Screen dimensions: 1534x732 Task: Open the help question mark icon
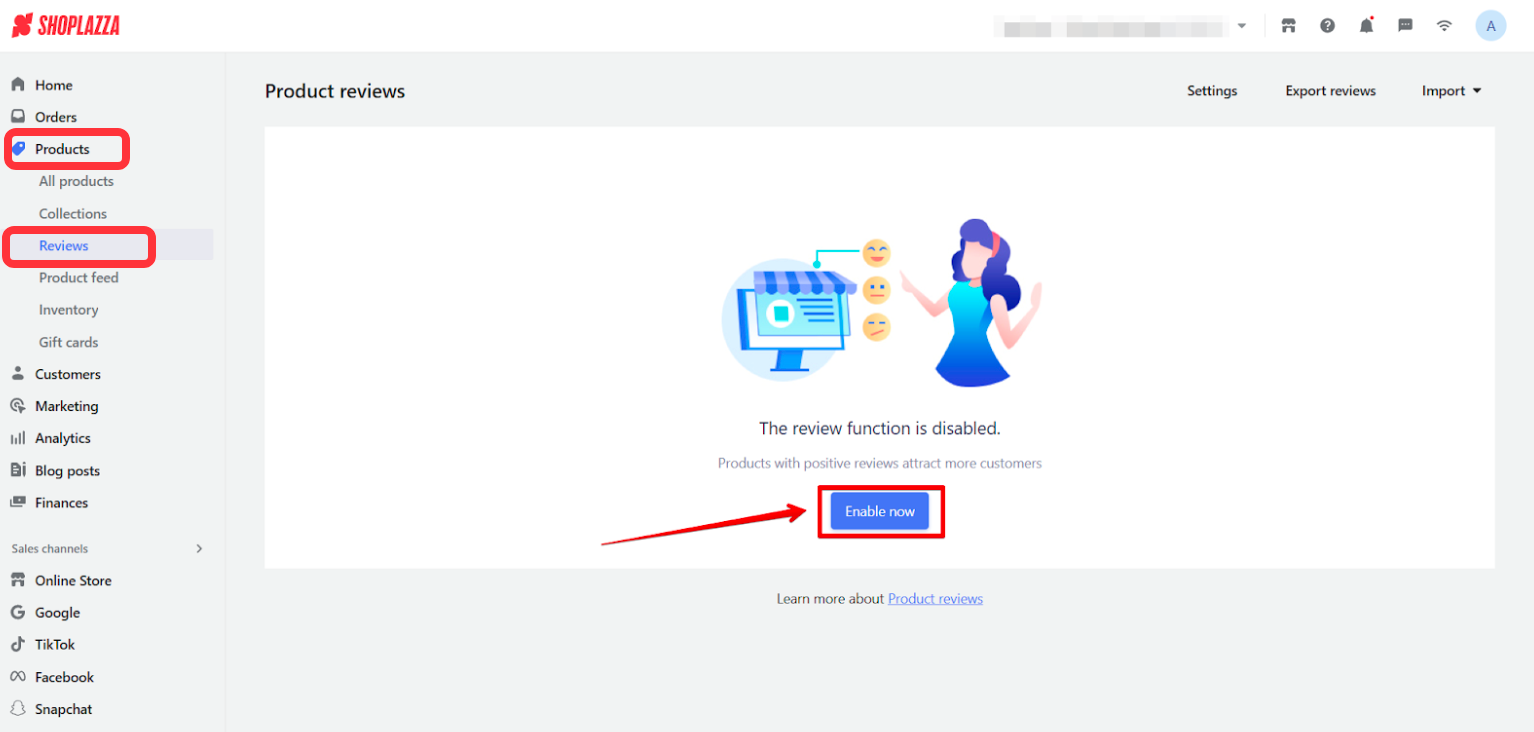[x=1327, y=26]
